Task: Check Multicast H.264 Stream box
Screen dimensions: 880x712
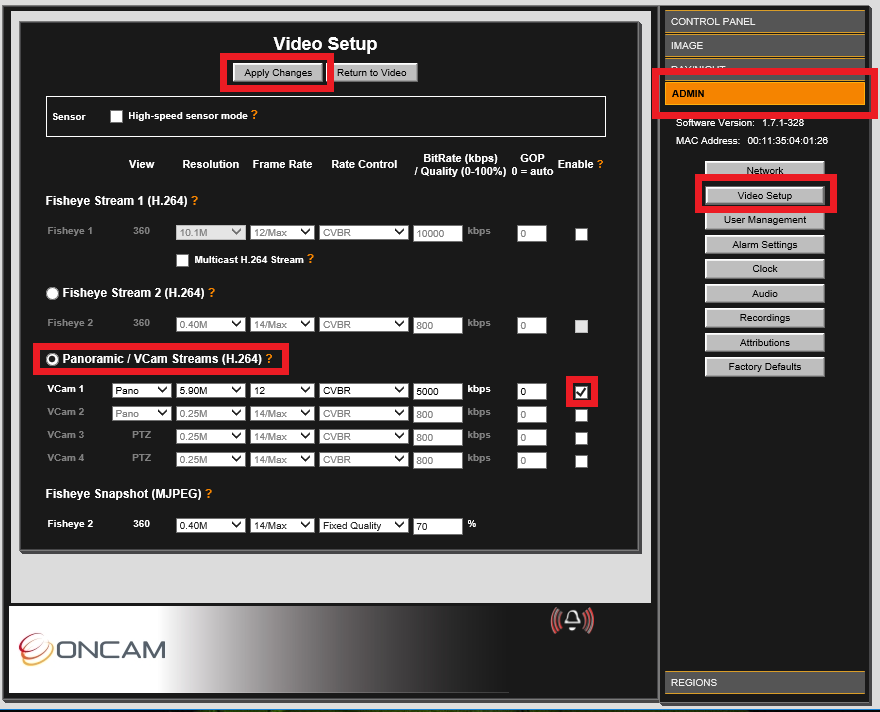Action: [x=182, y=260]
